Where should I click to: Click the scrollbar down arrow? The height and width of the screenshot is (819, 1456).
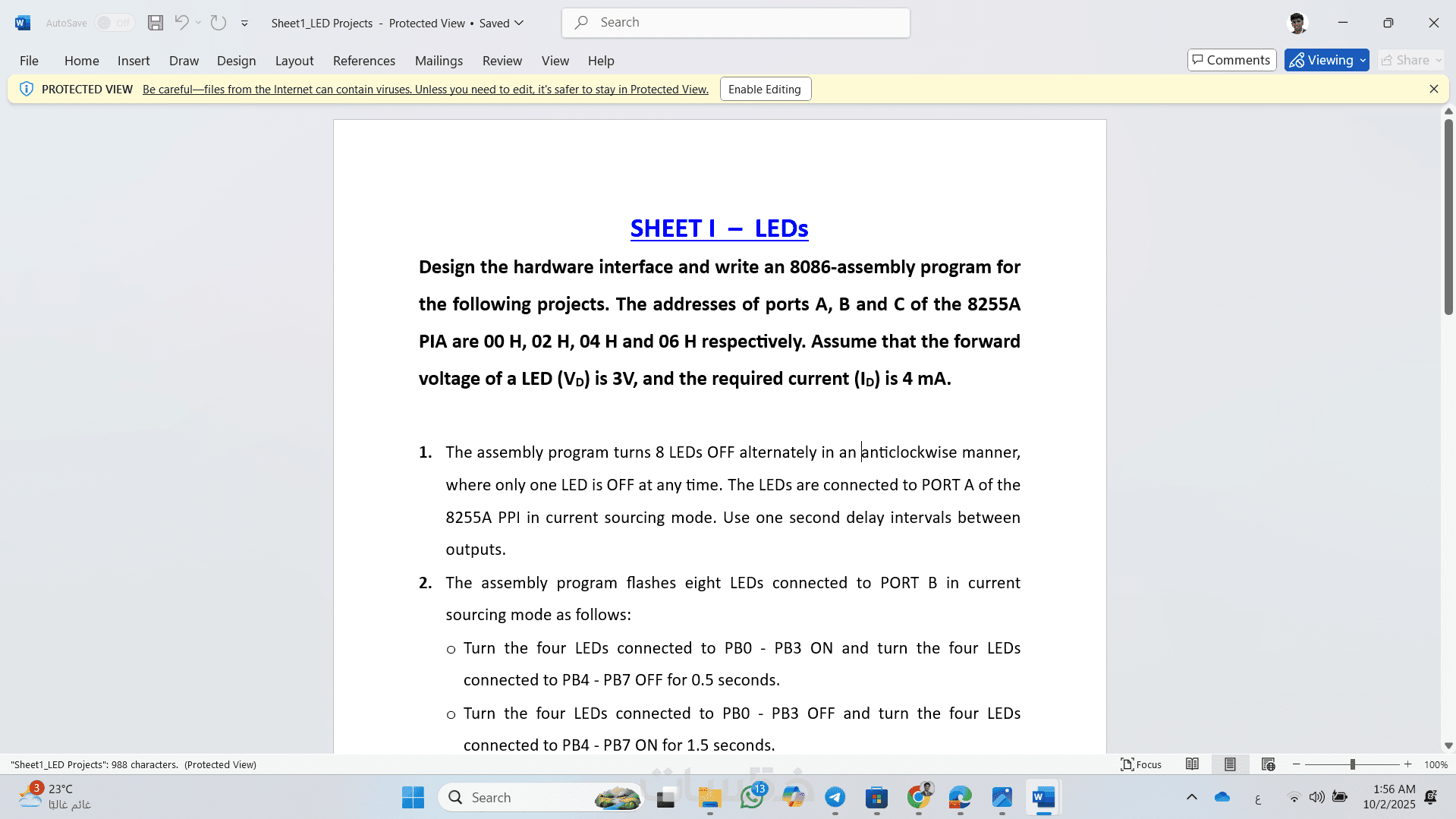point(1448,746)
